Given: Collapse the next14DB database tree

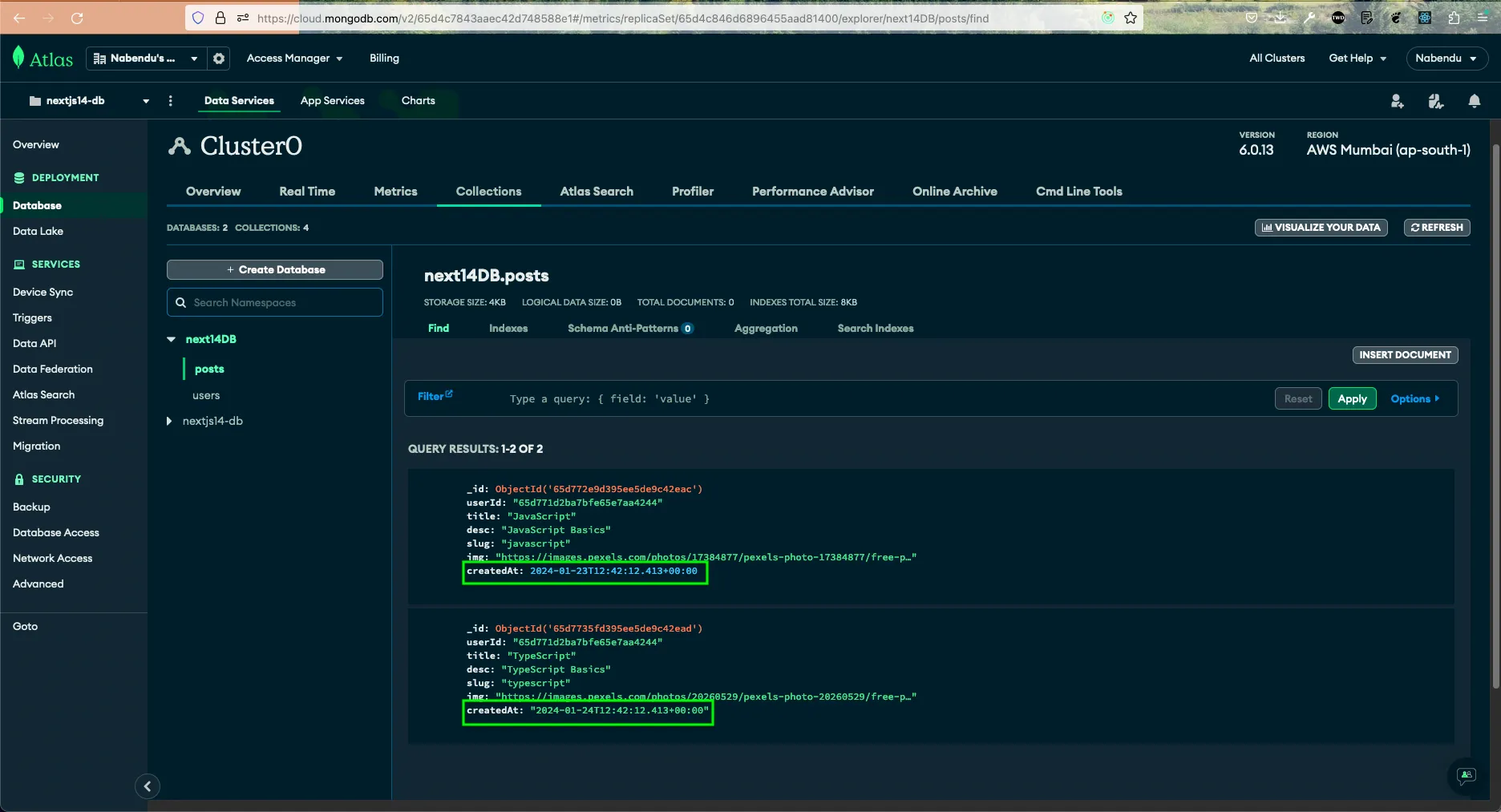Looking at the screenshot, I should [171, 339].
